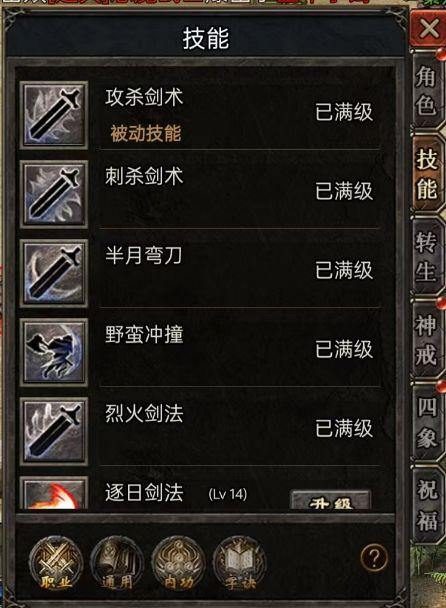Switch to the 祝福 blessing tab

click(426, 505)
